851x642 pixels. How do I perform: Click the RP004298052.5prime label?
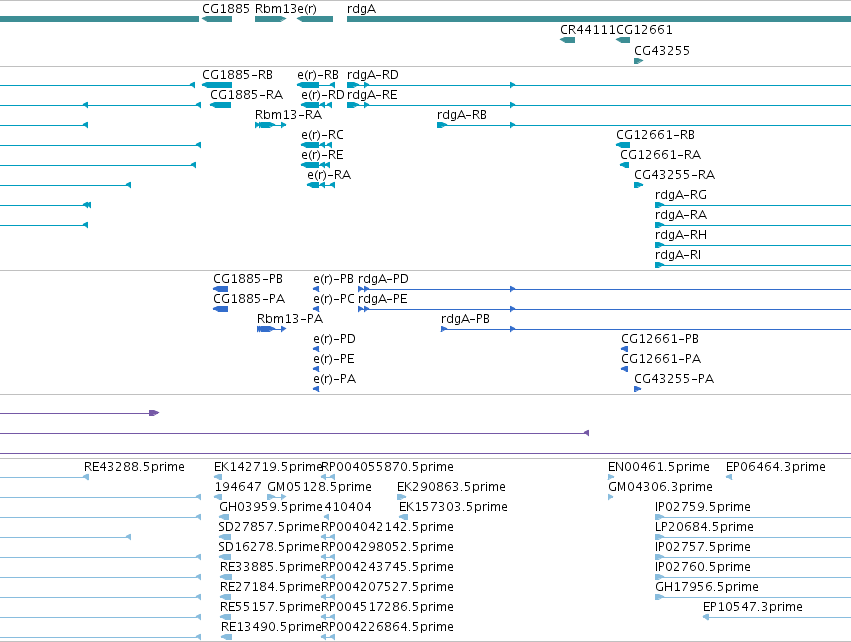(x=388, y=548)
